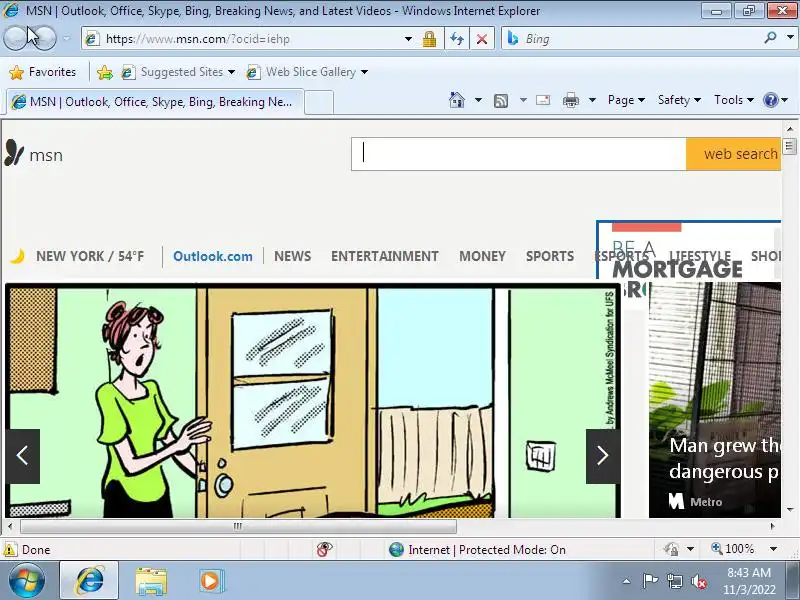Click the red Stop loading button
The width and height of the screenshot is (800, 600).
point(482,39)
